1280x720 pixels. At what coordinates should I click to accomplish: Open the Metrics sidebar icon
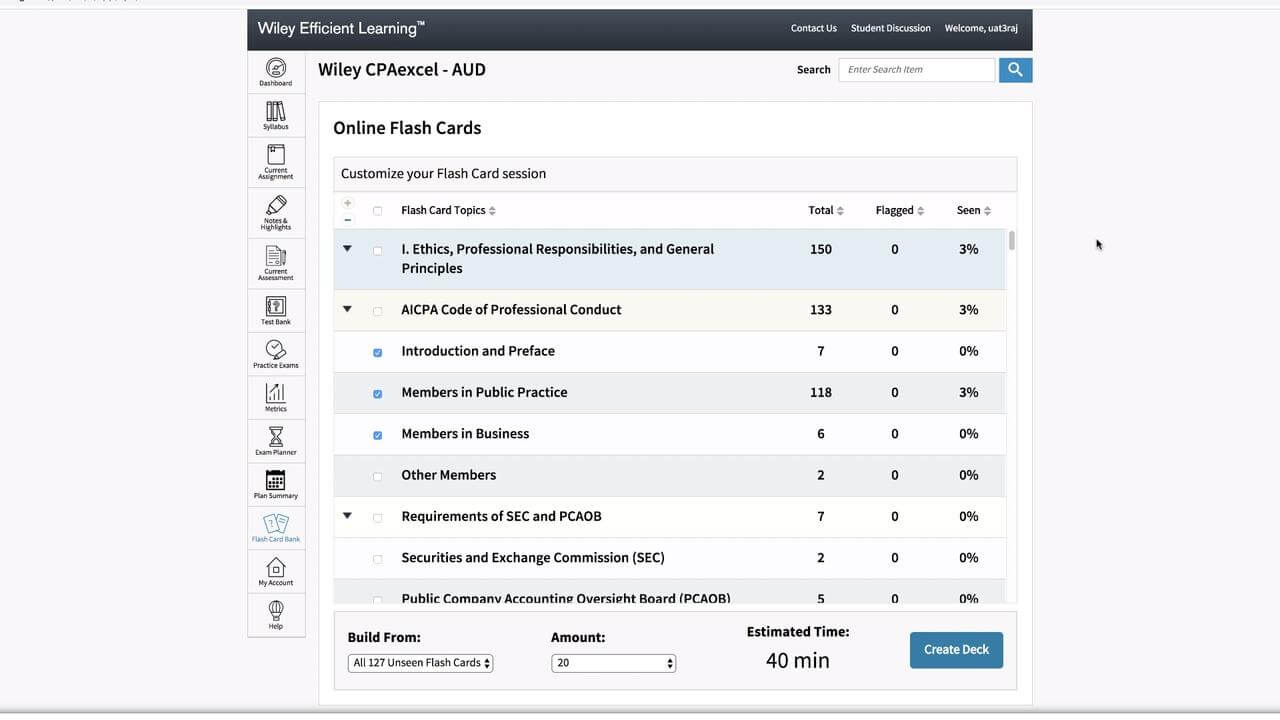[276, 397]
